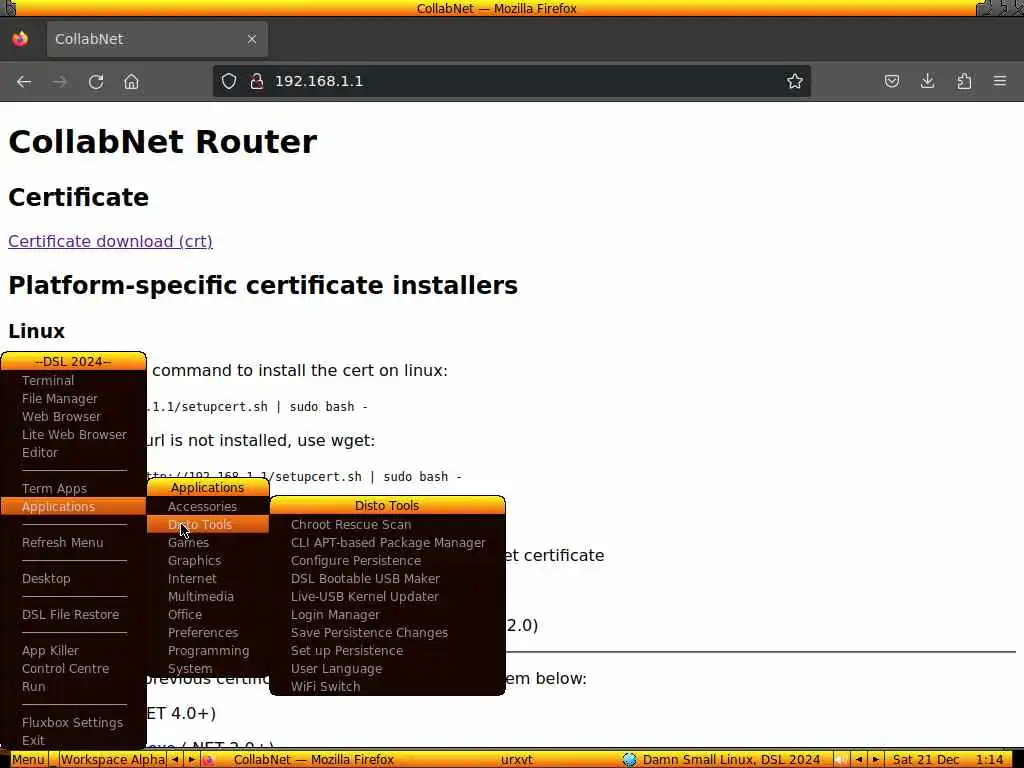The width and height of the screenshot is (1024, 768).
Task: Open the Extensions puzzle icon
Action: 964,81
